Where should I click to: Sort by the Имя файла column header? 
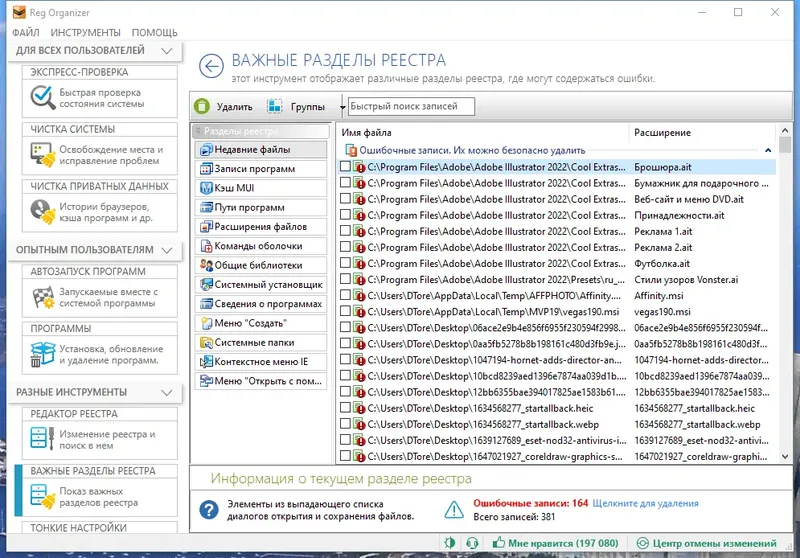point(483,133)
